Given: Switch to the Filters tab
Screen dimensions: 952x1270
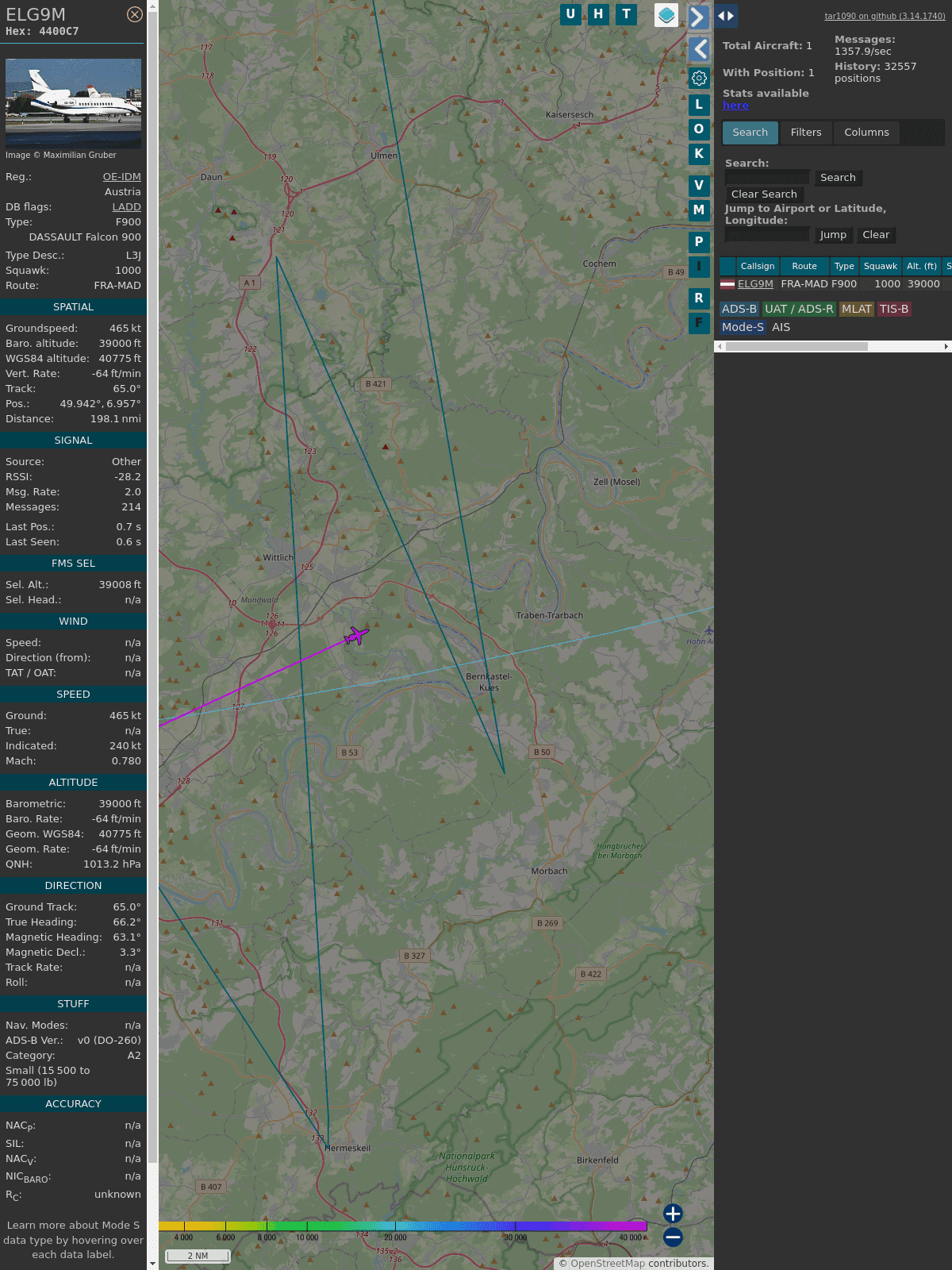Looking at the screenshot, I should pos(806,133).
